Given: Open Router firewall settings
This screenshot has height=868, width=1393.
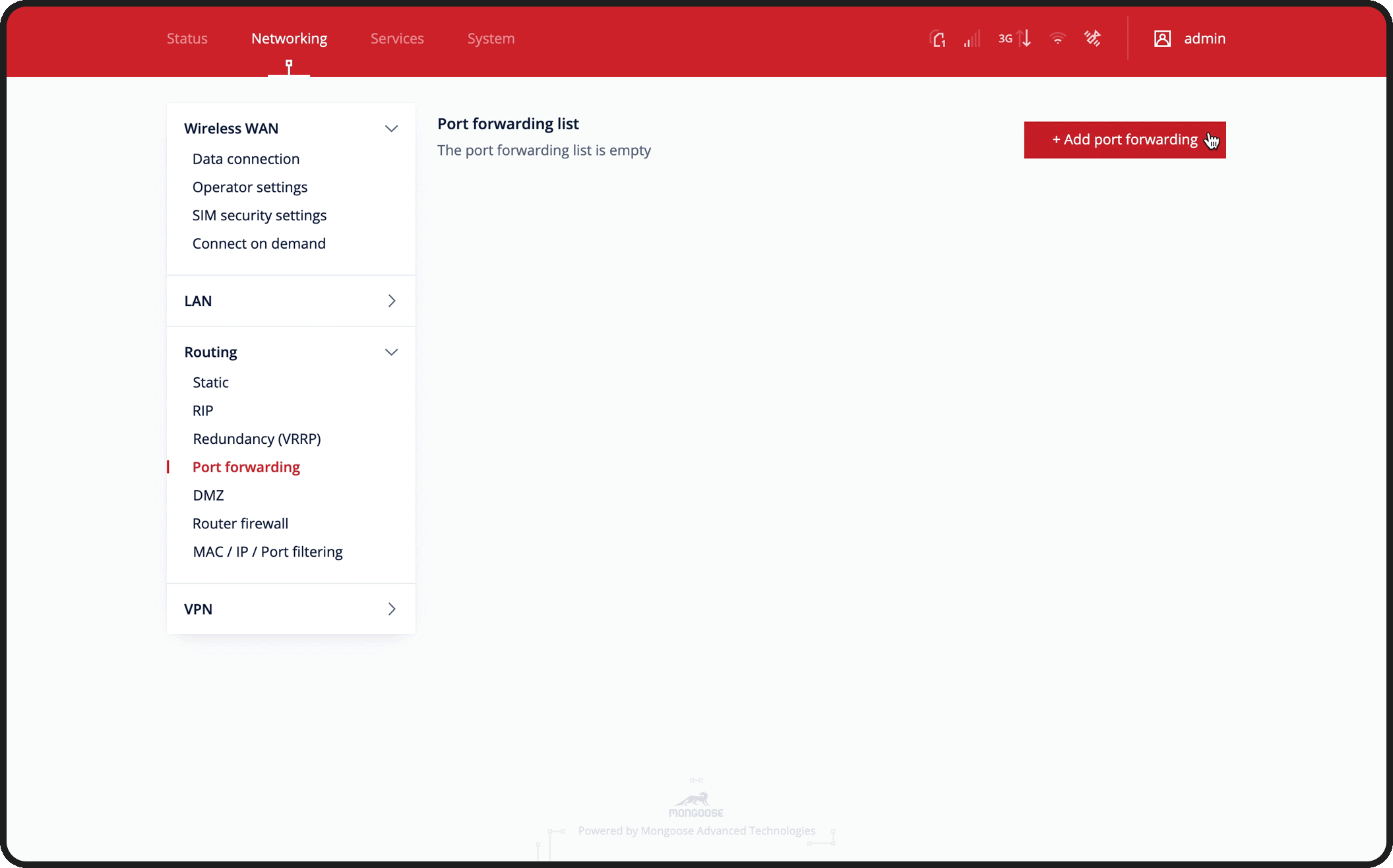Looking at the screenshot, I should (x=240, y=523).
